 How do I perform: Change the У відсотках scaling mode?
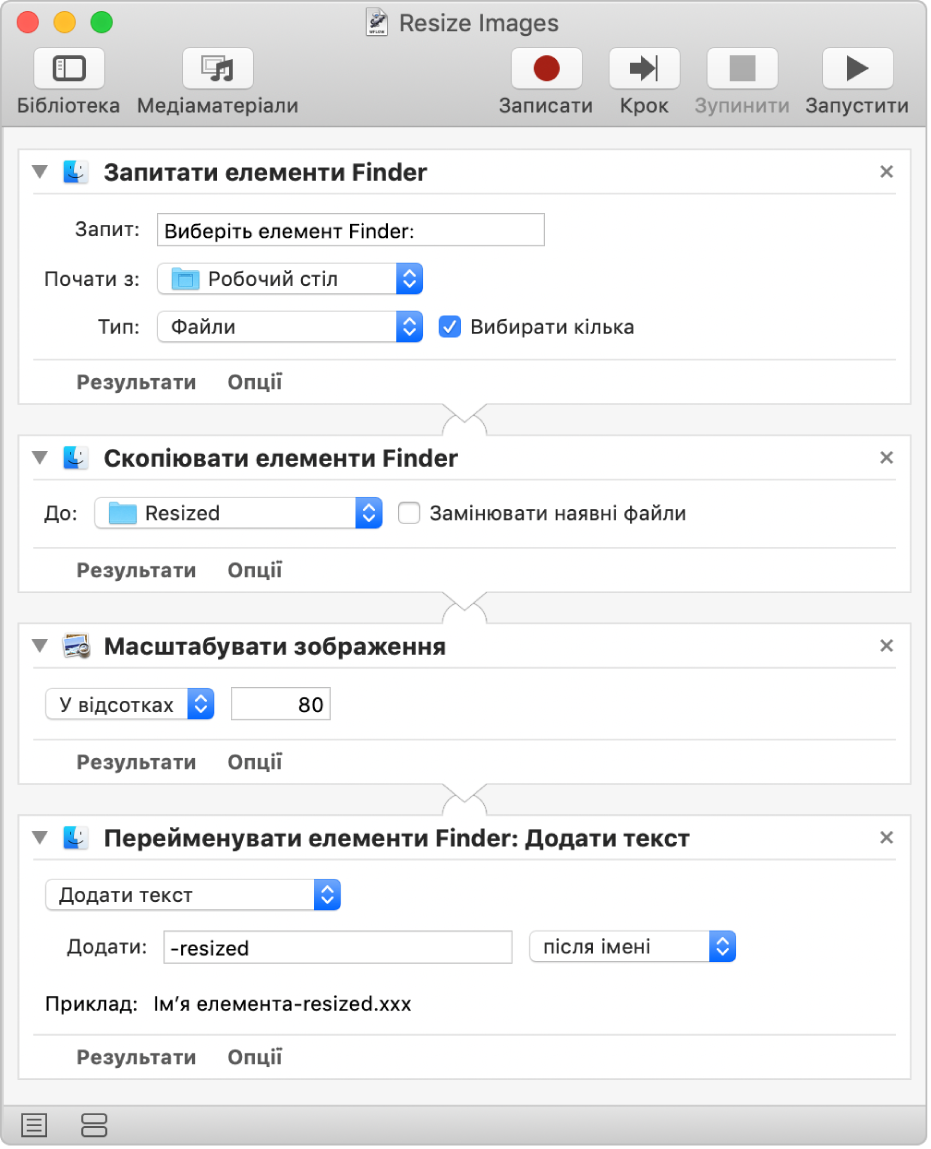(x=130, y=705)
